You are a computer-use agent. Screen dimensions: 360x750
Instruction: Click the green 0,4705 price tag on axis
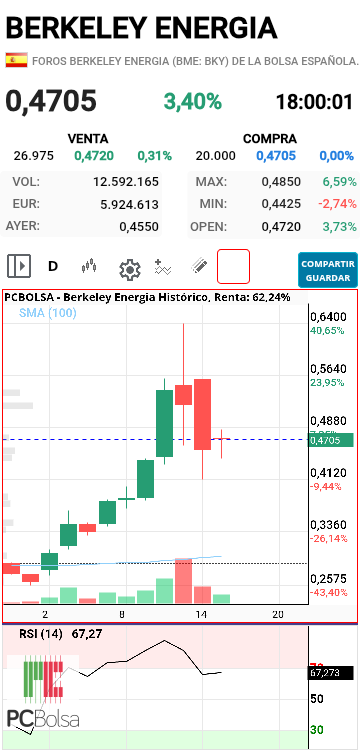pos(331,440)
